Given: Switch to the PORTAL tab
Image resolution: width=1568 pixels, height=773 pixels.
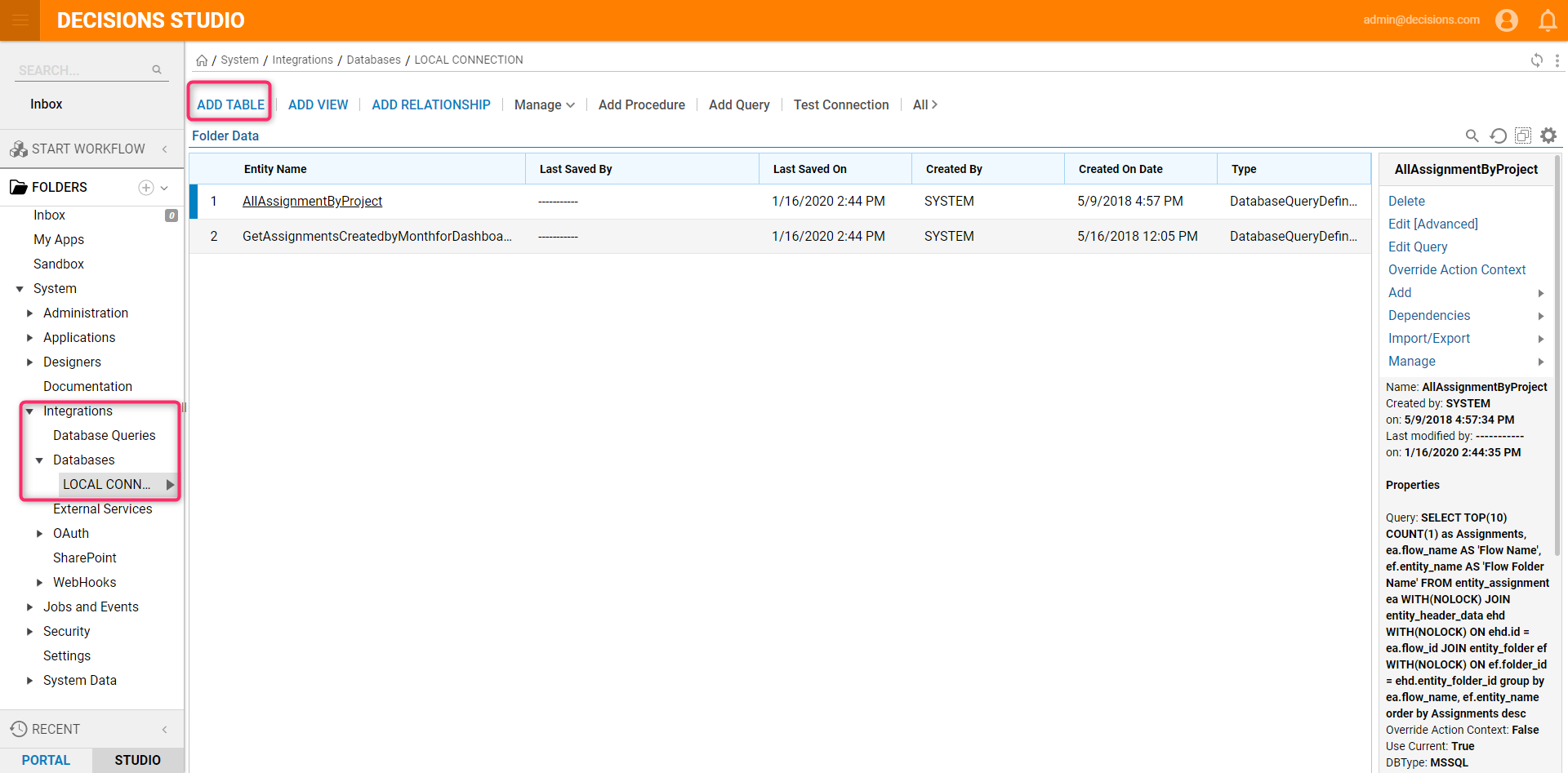Looking at the screenshot, I should pos(46,760).
